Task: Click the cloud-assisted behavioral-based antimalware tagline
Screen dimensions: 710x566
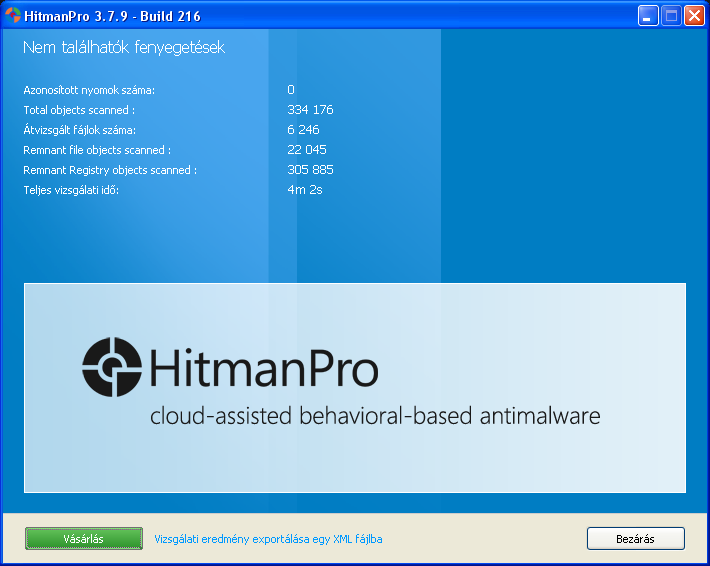Action: coord(375,416)
